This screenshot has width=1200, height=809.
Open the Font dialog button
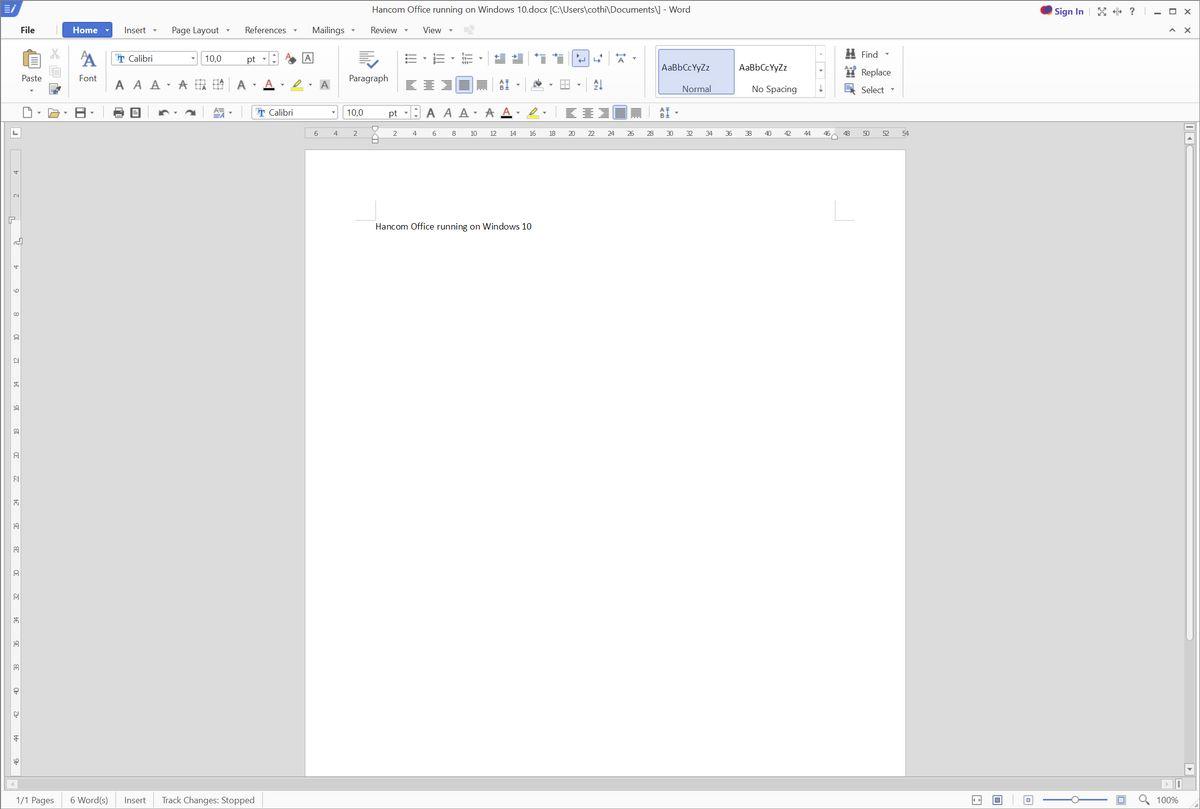pyautogui.click(x=88, y=66)
